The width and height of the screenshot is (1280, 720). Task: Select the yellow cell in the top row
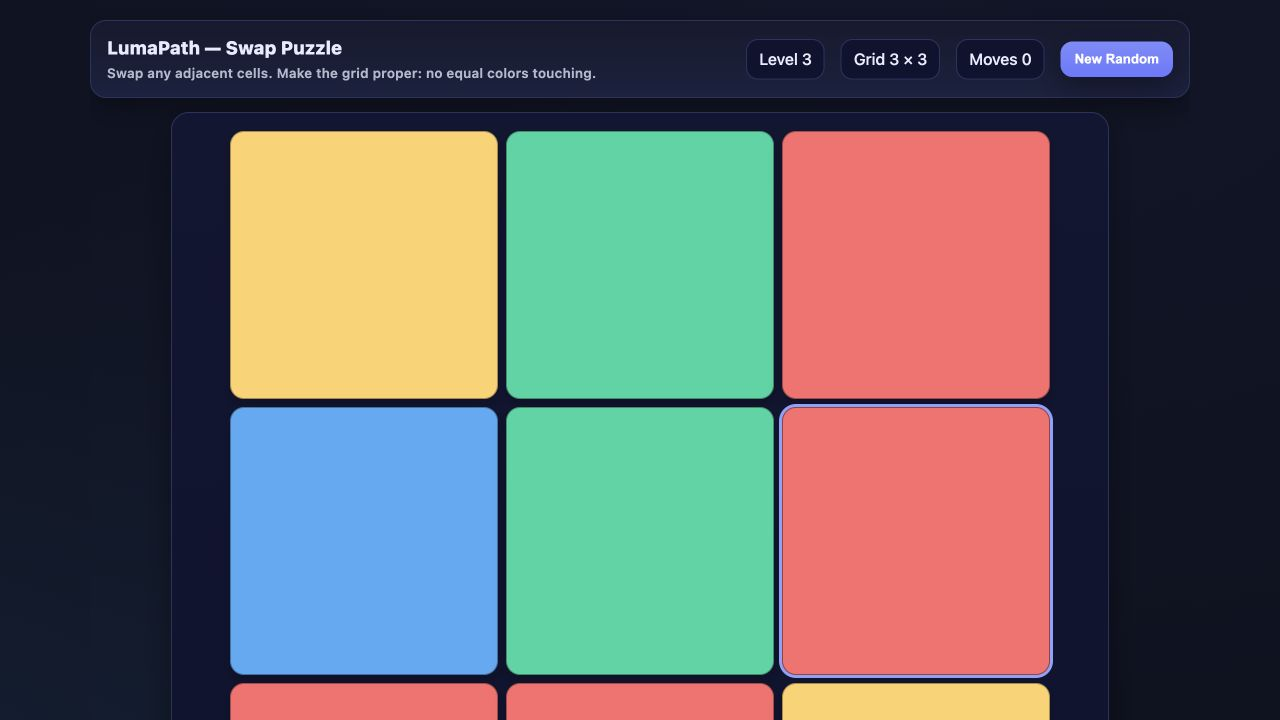[x=364, y=265]
